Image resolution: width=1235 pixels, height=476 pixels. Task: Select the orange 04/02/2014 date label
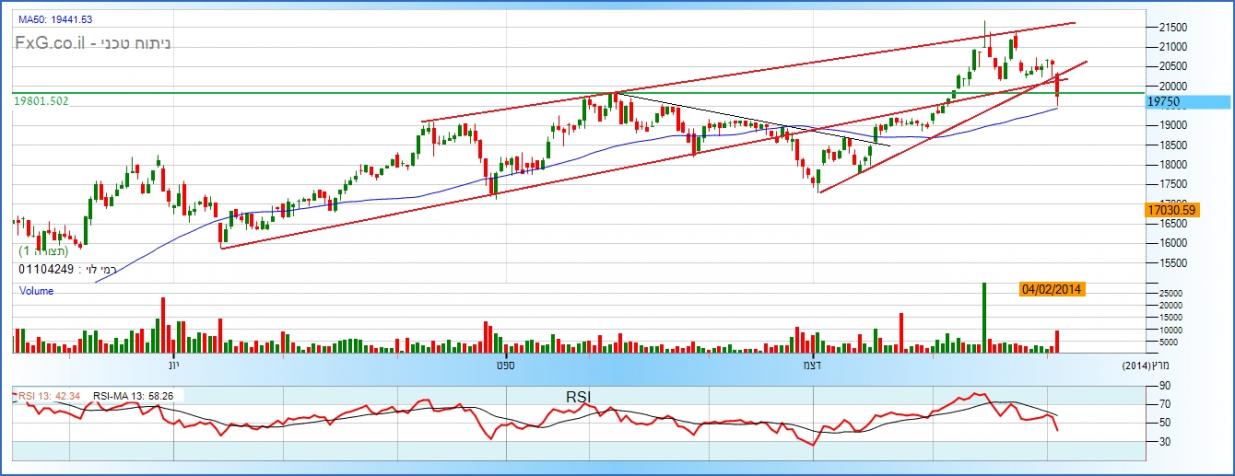pos(1052,289)
